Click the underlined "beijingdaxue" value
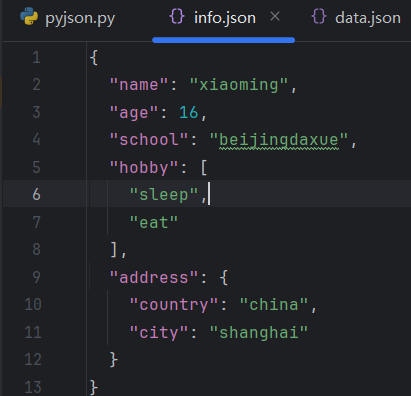Image resolution: width=411 pixels, height=396 pixels. point(279,140)
